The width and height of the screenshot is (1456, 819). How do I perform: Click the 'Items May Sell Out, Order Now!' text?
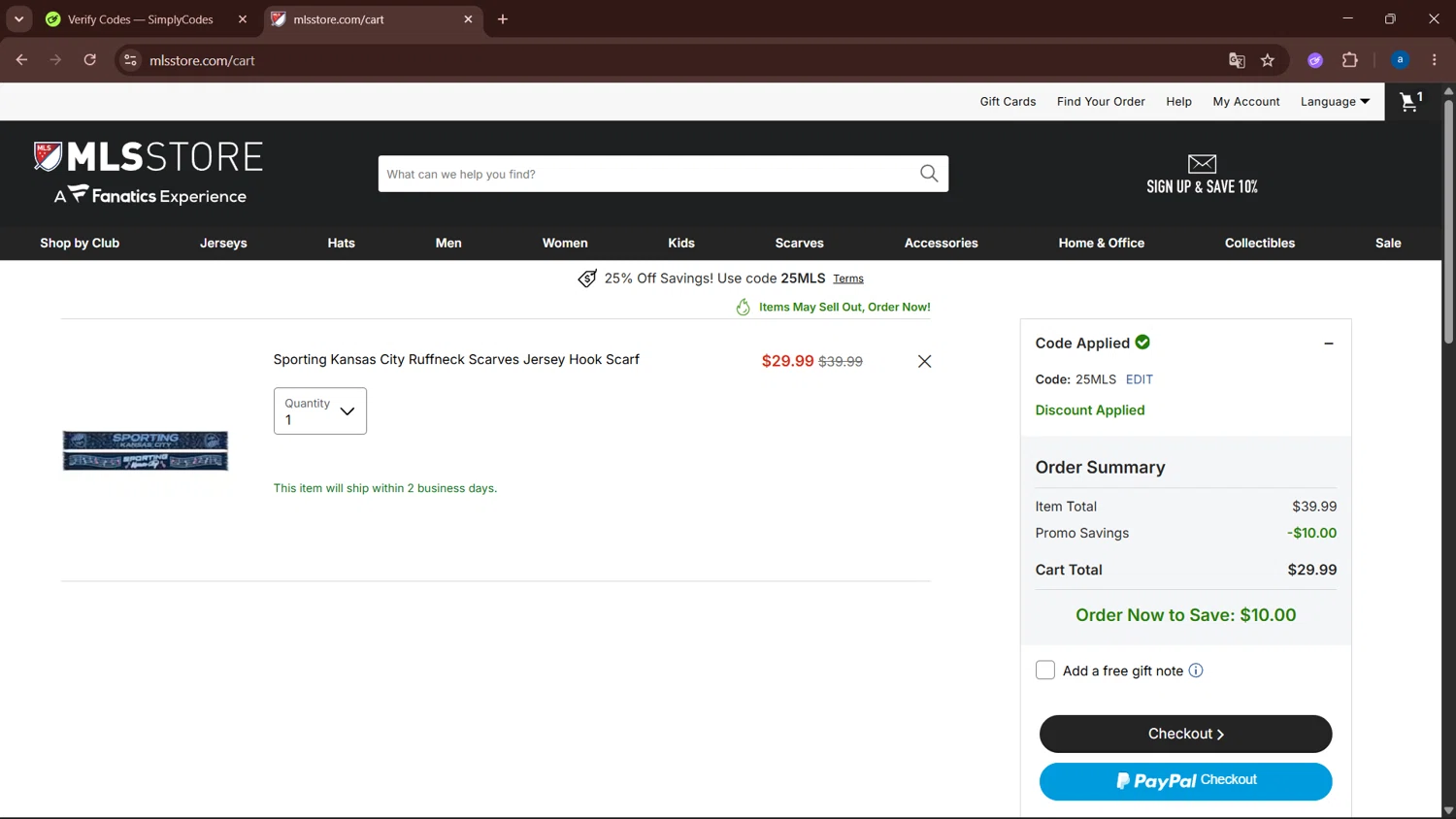pyautogui.click(x=844, y=307)
